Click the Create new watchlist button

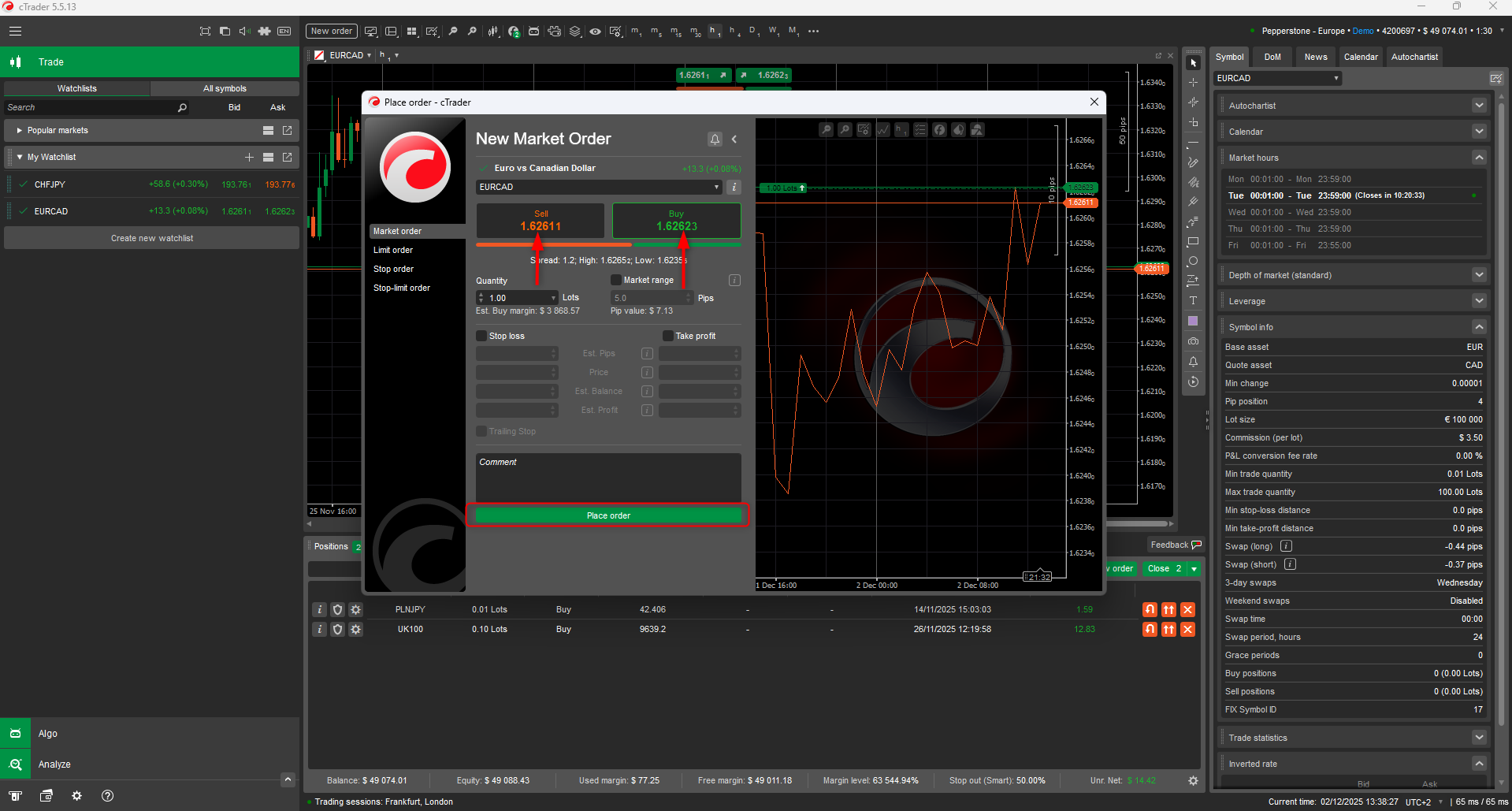coord(151,238)
